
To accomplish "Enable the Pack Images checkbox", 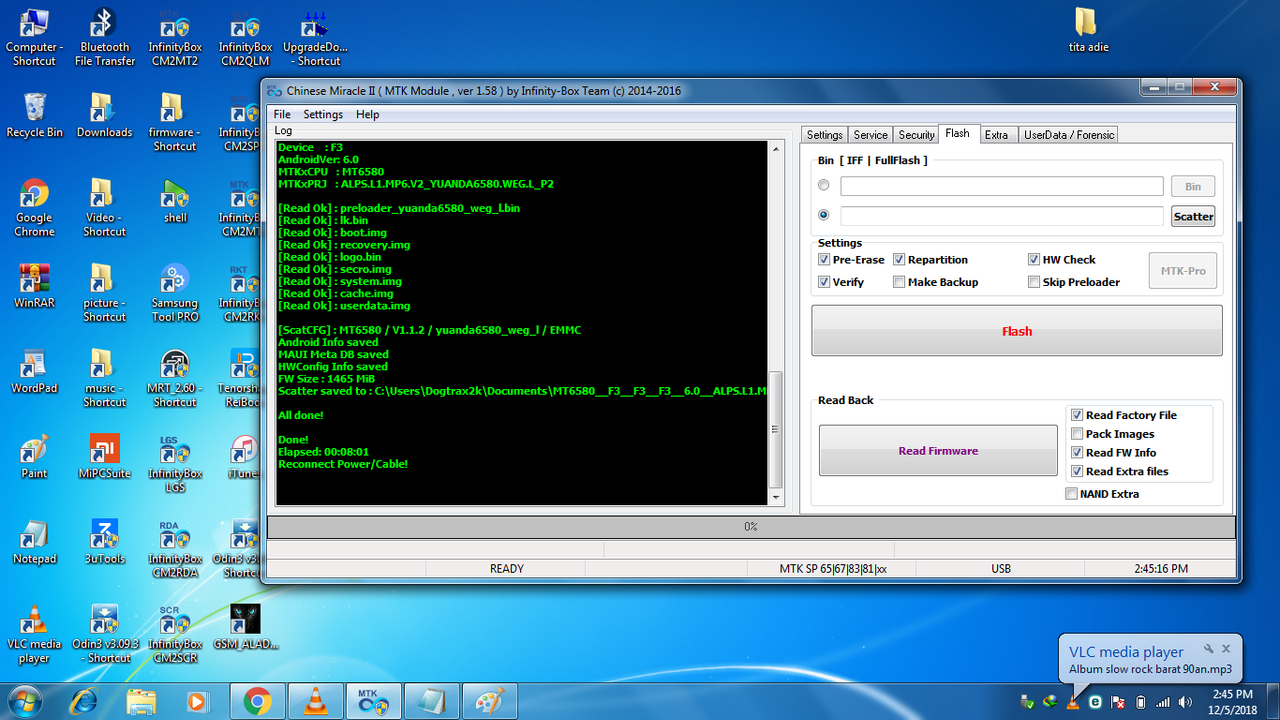I will click(x=1077, y=434).
